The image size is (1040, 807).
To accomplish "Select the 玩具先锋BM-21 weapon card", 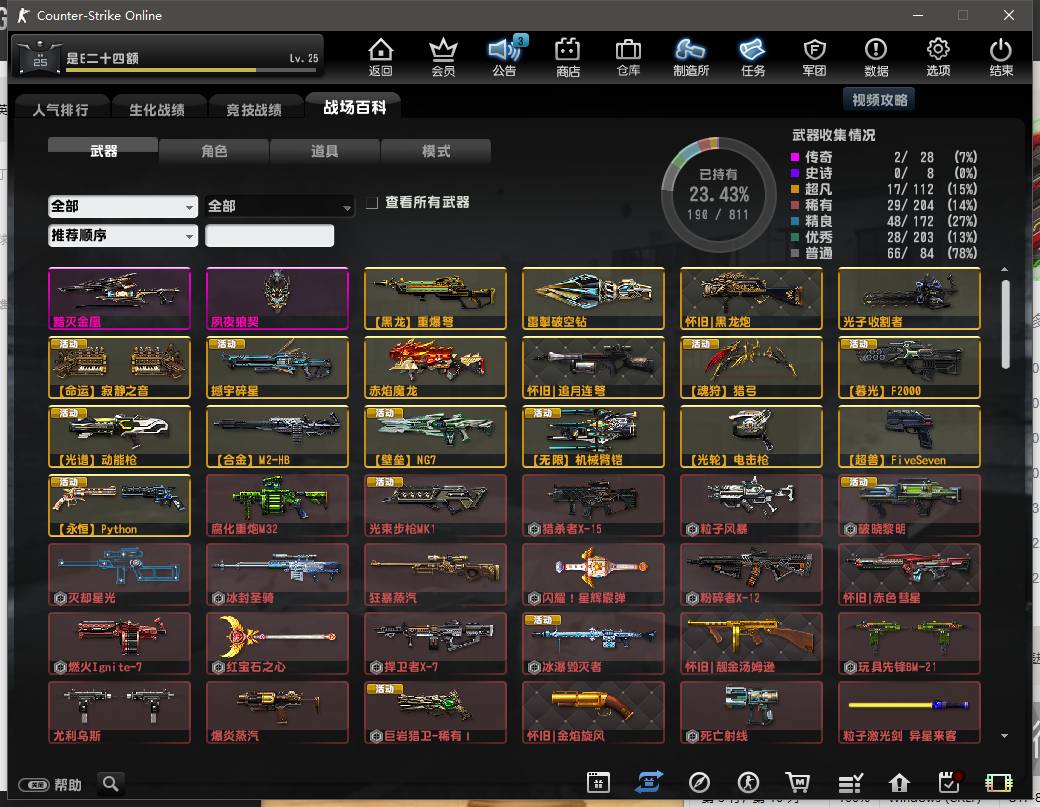I will pos(909,643).
